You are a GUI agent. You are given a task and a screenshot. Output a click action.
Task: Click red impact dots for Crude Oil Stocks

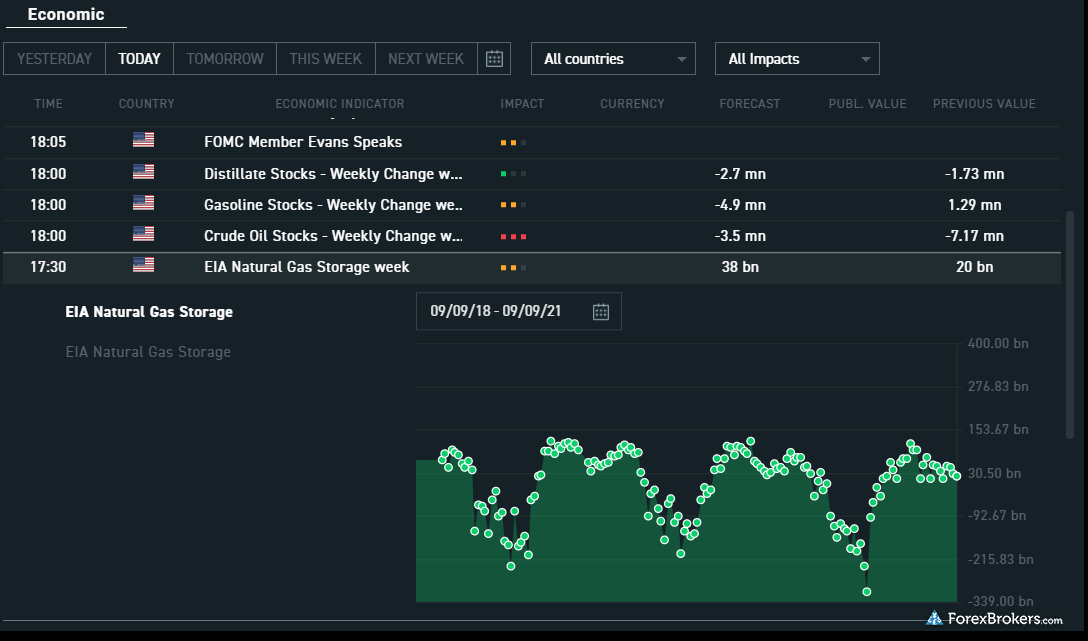click(513, 236)
